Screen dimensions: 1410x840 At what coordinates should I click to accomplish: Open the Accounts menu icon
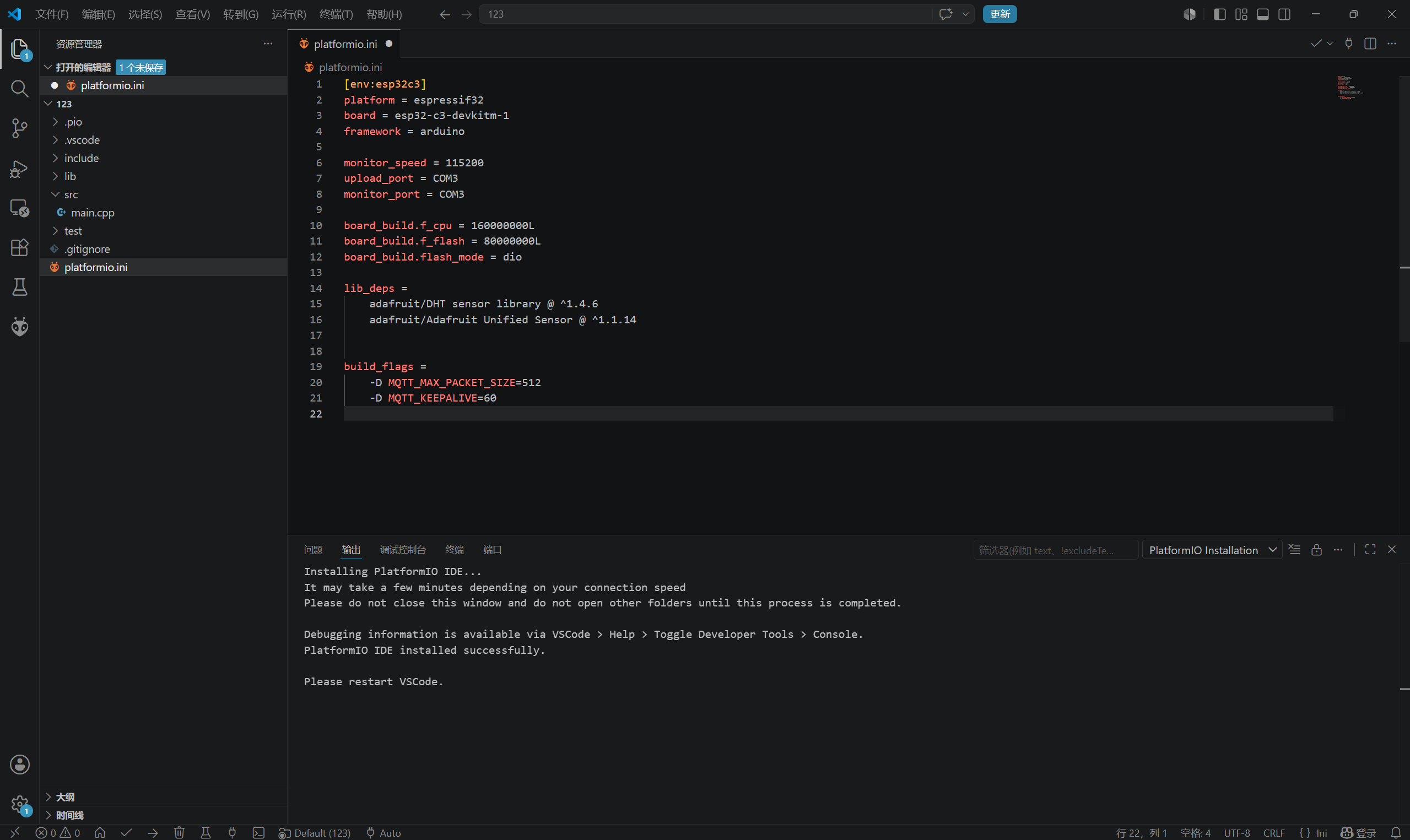pos(19,765)
